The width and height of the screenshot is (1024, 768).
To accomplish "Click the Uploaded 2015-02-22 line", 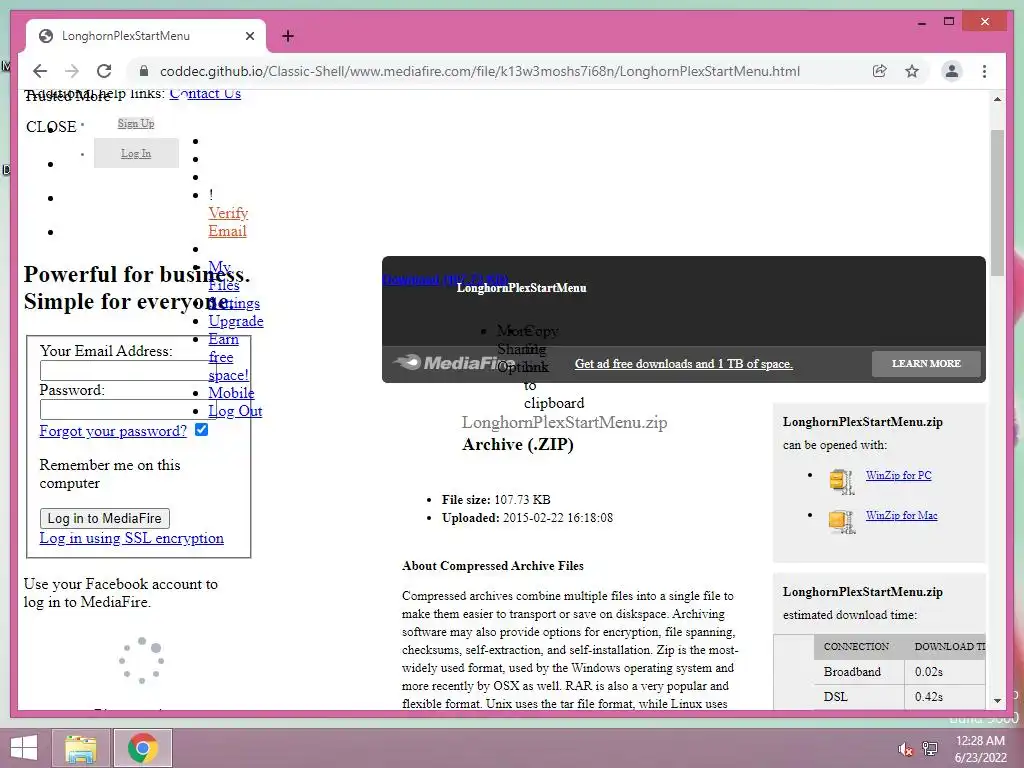I will pos(527,518).
